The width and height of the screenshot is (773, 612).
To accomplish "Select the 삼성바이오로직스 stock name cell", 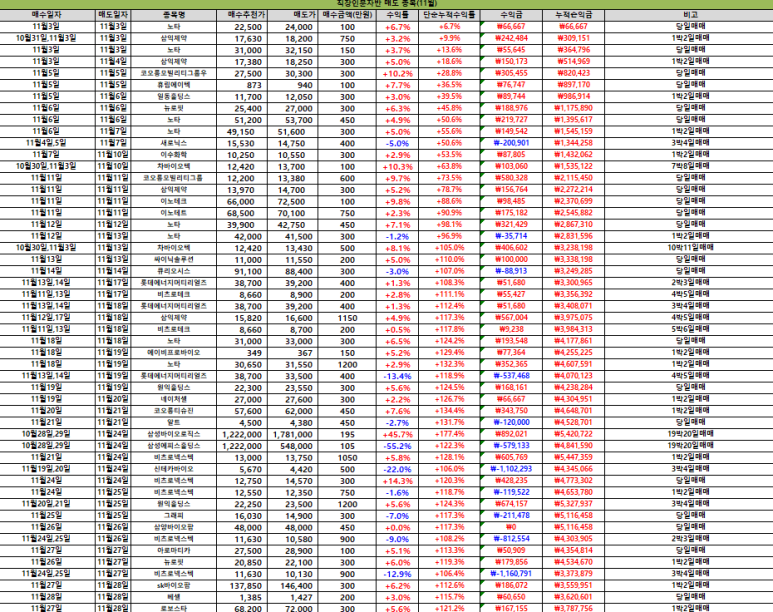I will click(174, 434).
